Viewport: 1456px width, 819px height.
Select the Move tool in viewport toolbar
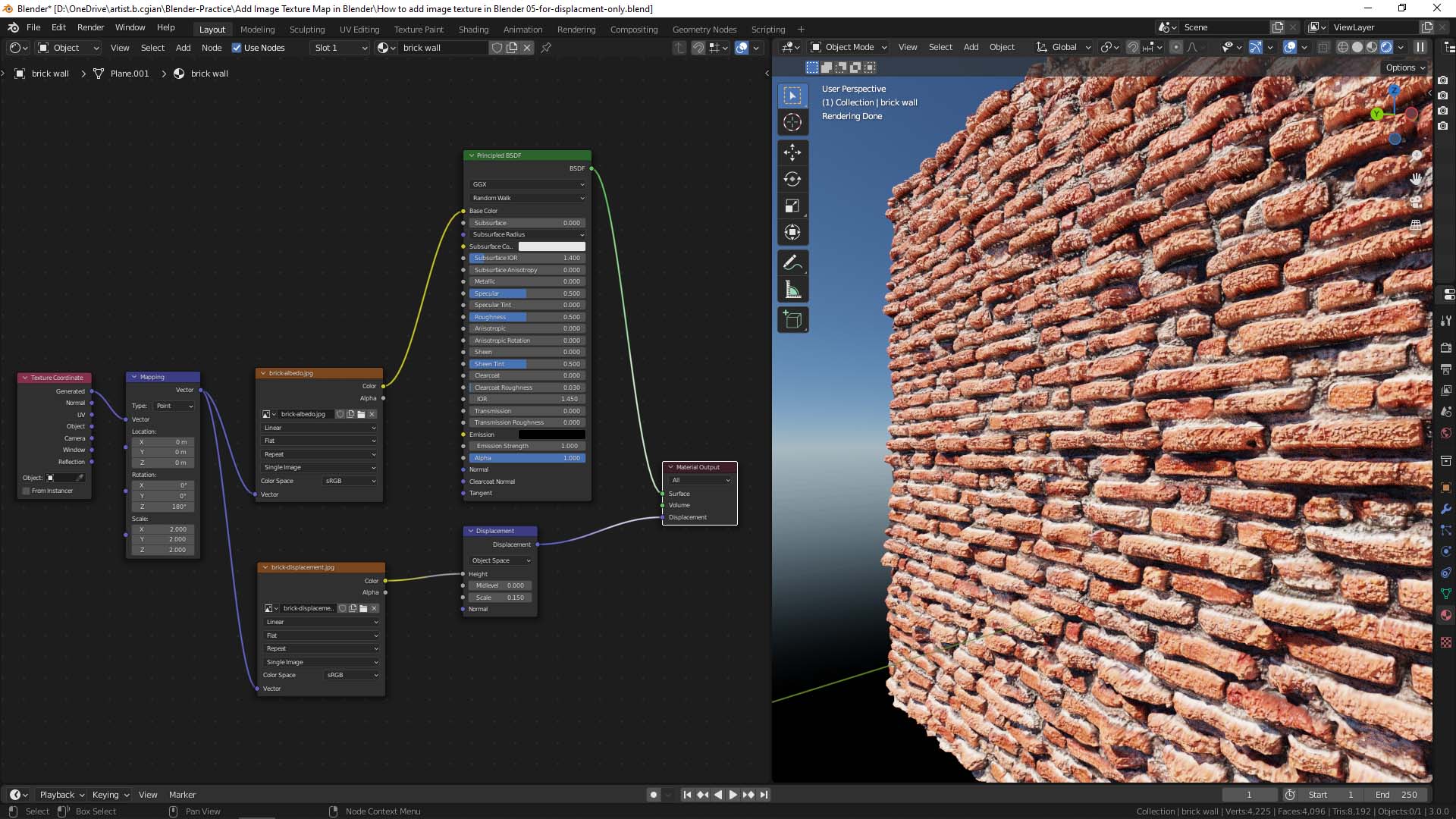coord(792,152)
